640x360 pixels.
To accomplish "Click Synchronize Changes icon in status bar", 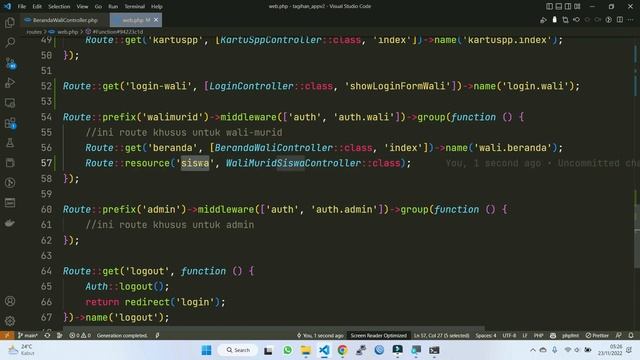I will click(47, 335).
